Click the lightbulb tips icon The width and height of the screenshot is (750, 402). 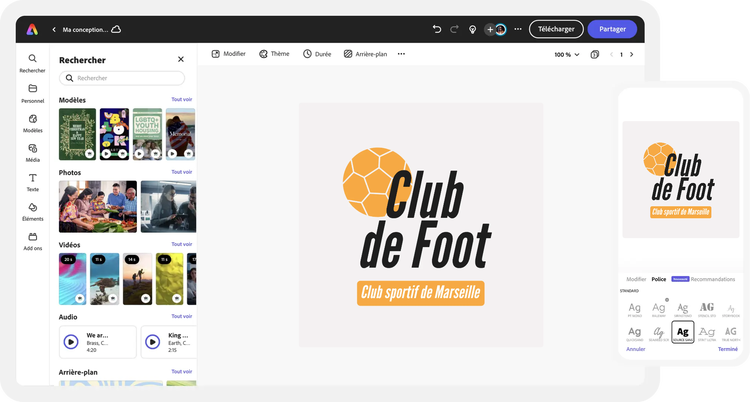tap(472, 29)
